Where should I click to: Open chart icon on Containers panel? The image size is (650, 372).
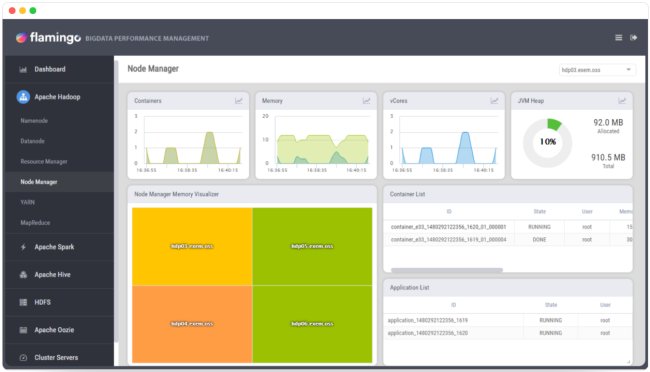coord(239,101)
